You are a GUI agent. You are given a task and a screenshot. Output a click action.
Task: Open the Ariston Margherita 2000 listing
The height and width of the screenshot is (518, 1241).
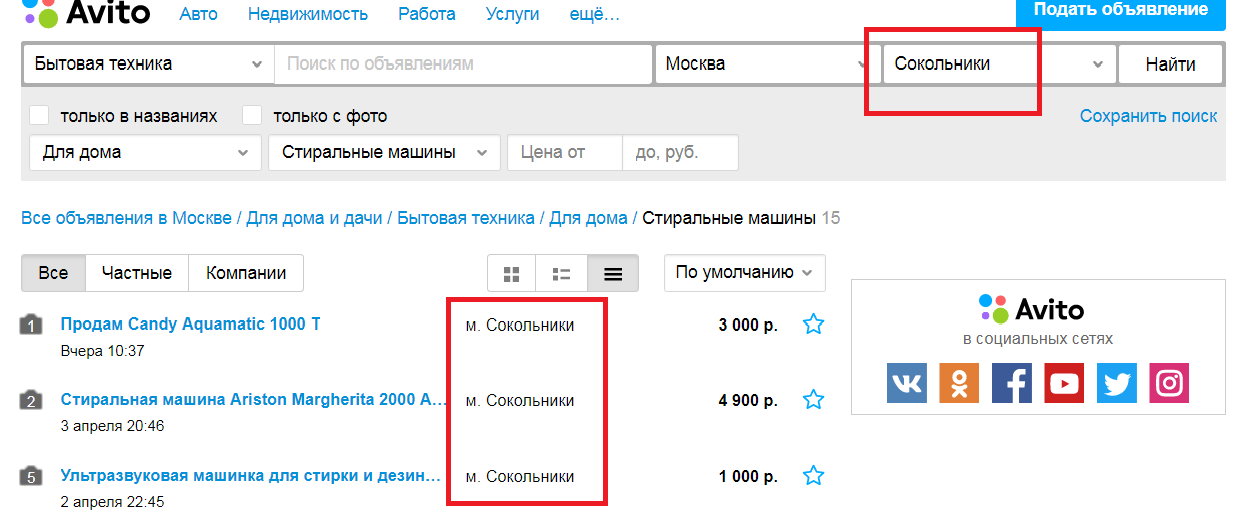pos(253,400)
